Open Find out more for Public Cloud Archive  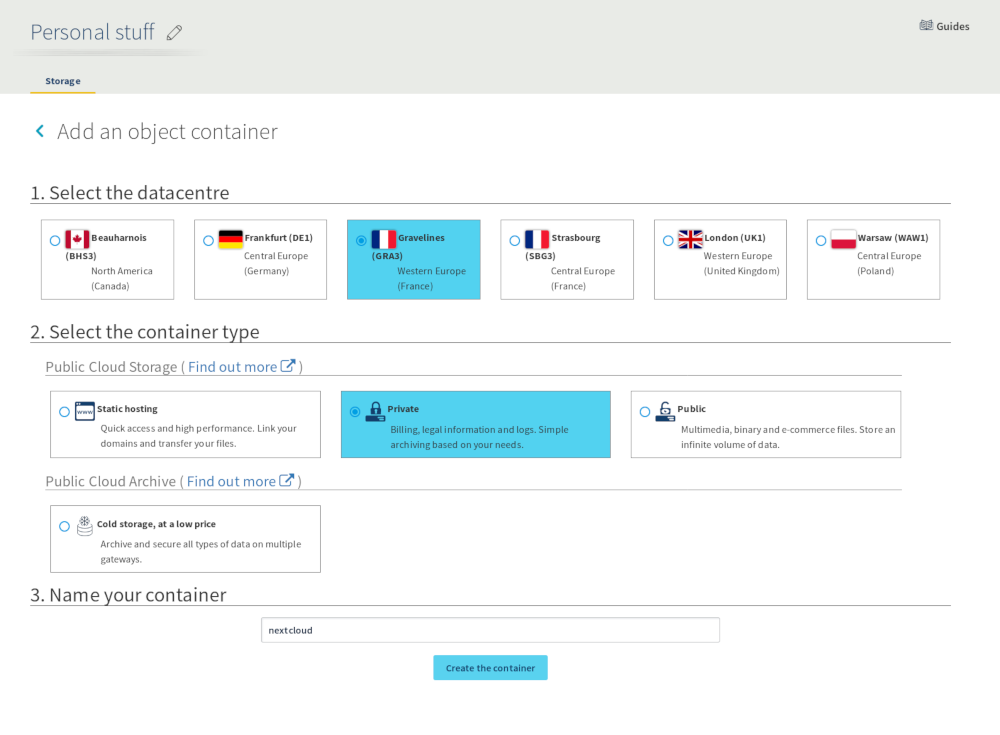[x=234, y=481]
